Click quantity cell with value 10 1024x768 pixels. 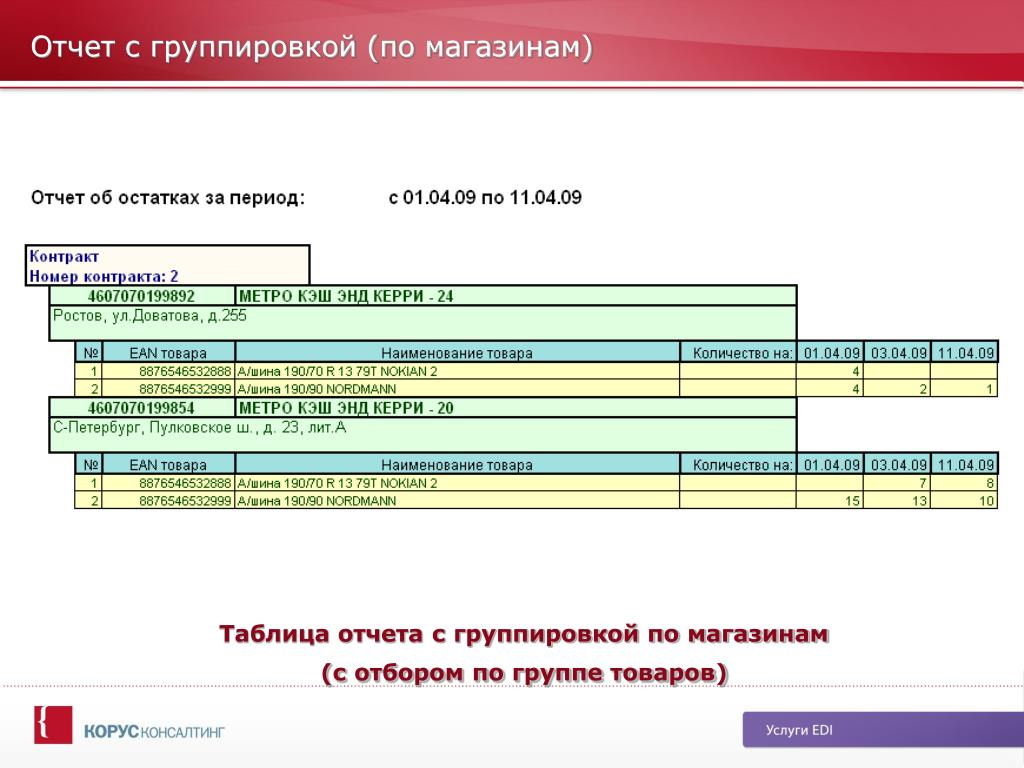(x=965, y=500)
